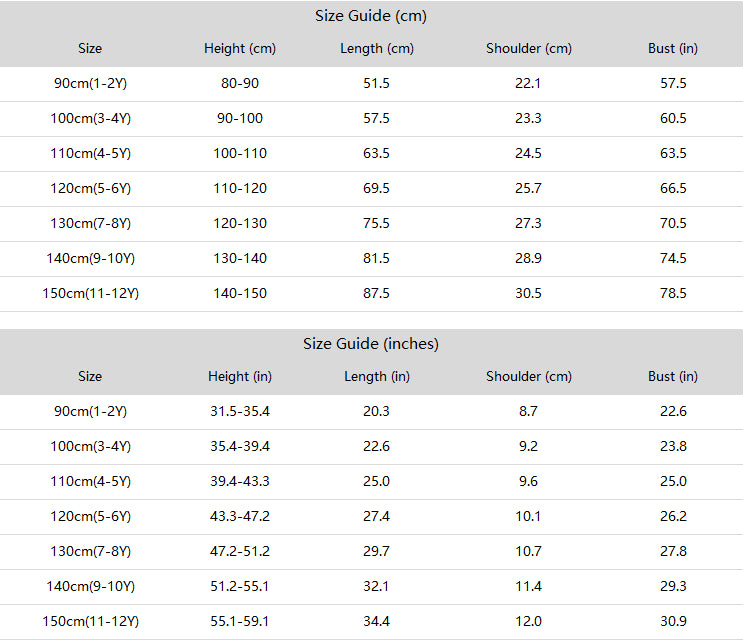Viewport: 752px width, 640px height.
Task: Click Bust (in) header in the cm table
Action: [673, 48]
